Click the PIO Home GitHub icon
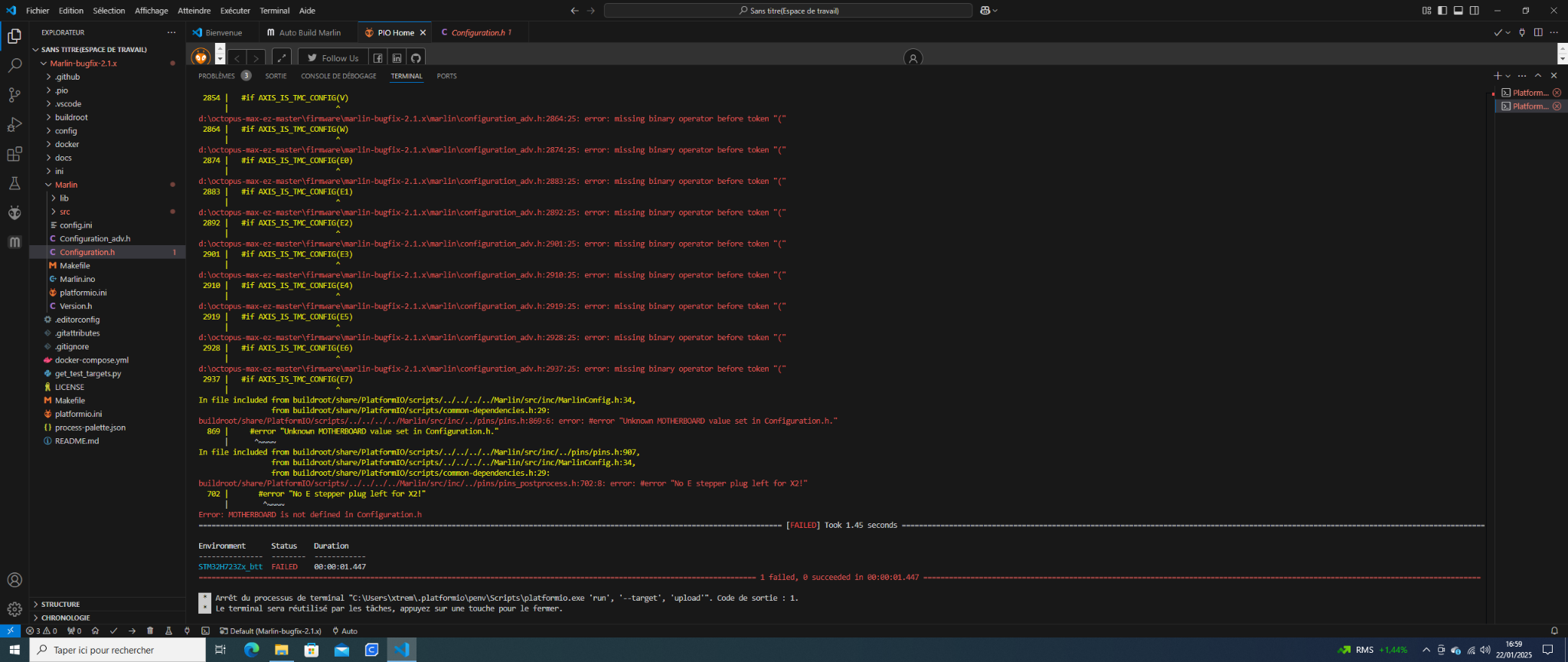 click(x=416, y=58)
